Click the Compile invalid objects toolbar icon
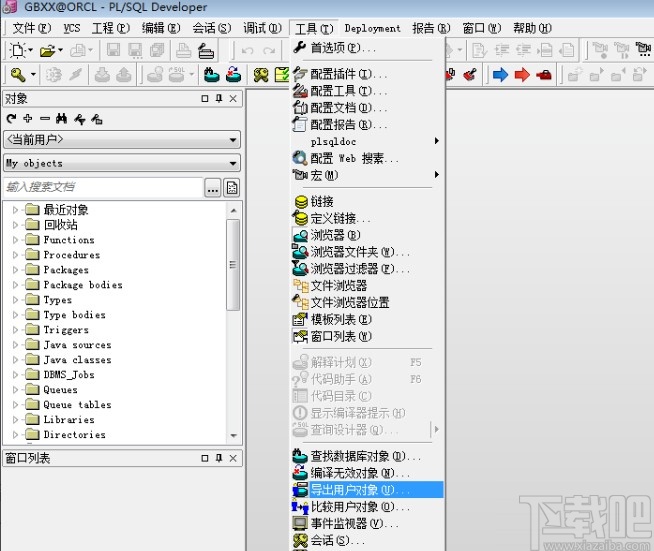This screenshot has width=654, height=551. coord(234,75)
